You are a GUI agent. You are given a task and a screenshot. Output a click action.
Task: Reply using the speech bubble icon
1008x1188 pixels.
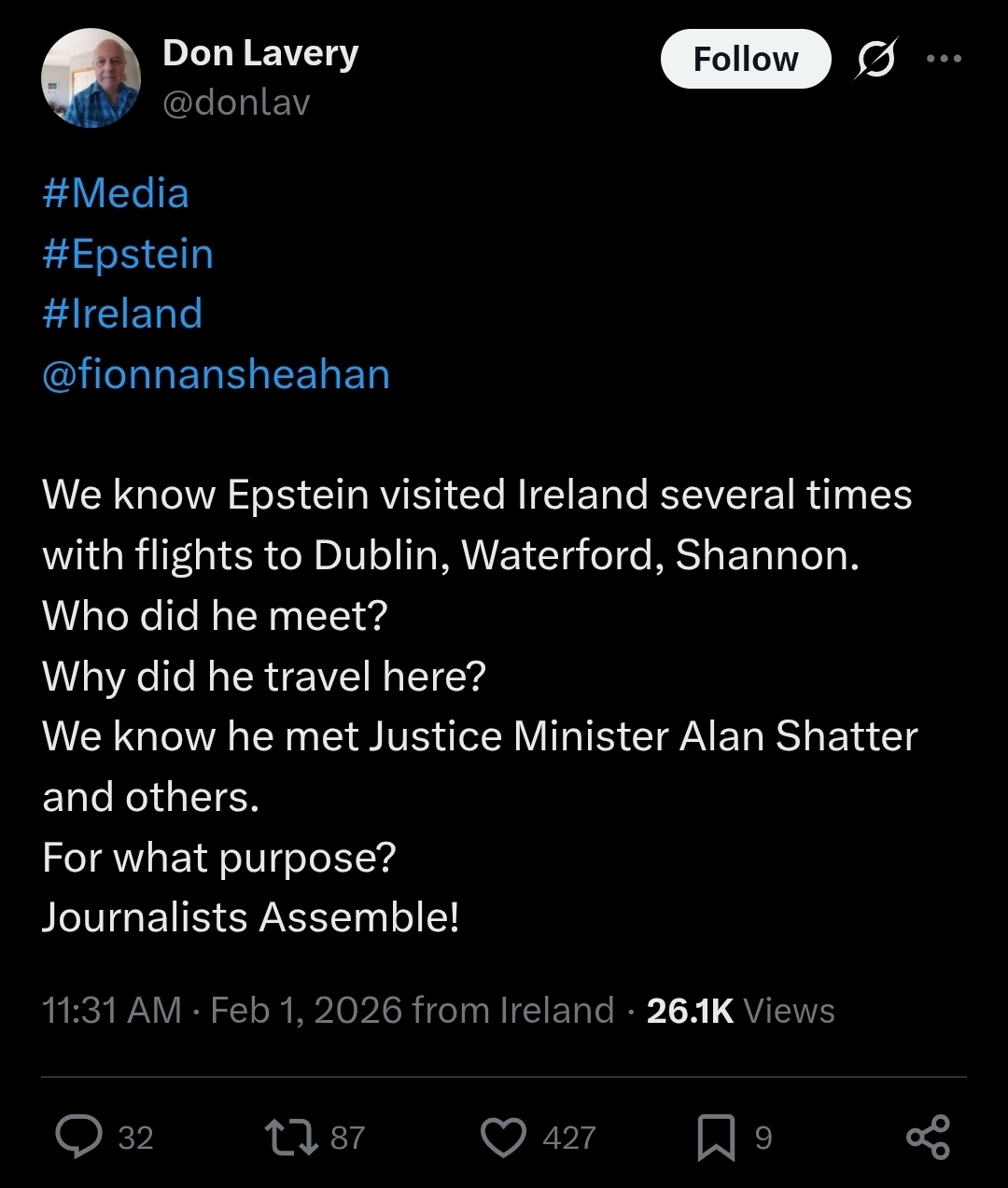click(x=79, y=1138)
